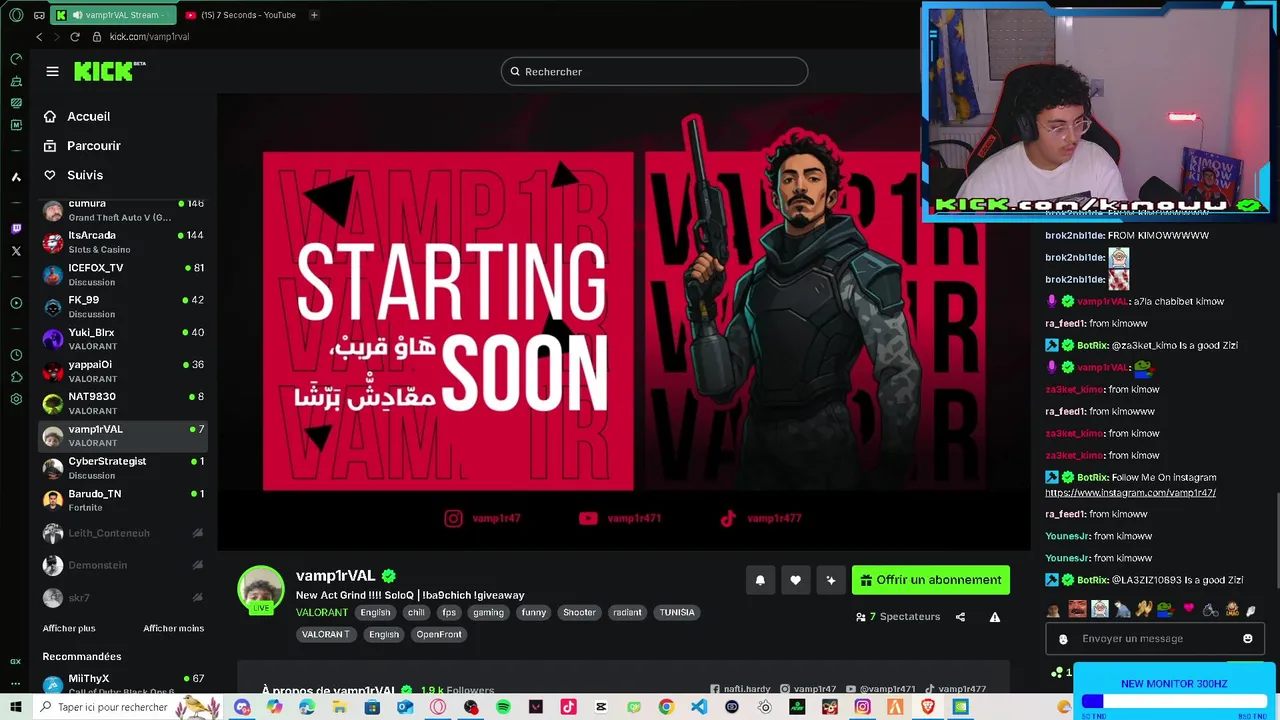
Task: Click the vamp1rVAL channel avatar
Action: point(261,590)
